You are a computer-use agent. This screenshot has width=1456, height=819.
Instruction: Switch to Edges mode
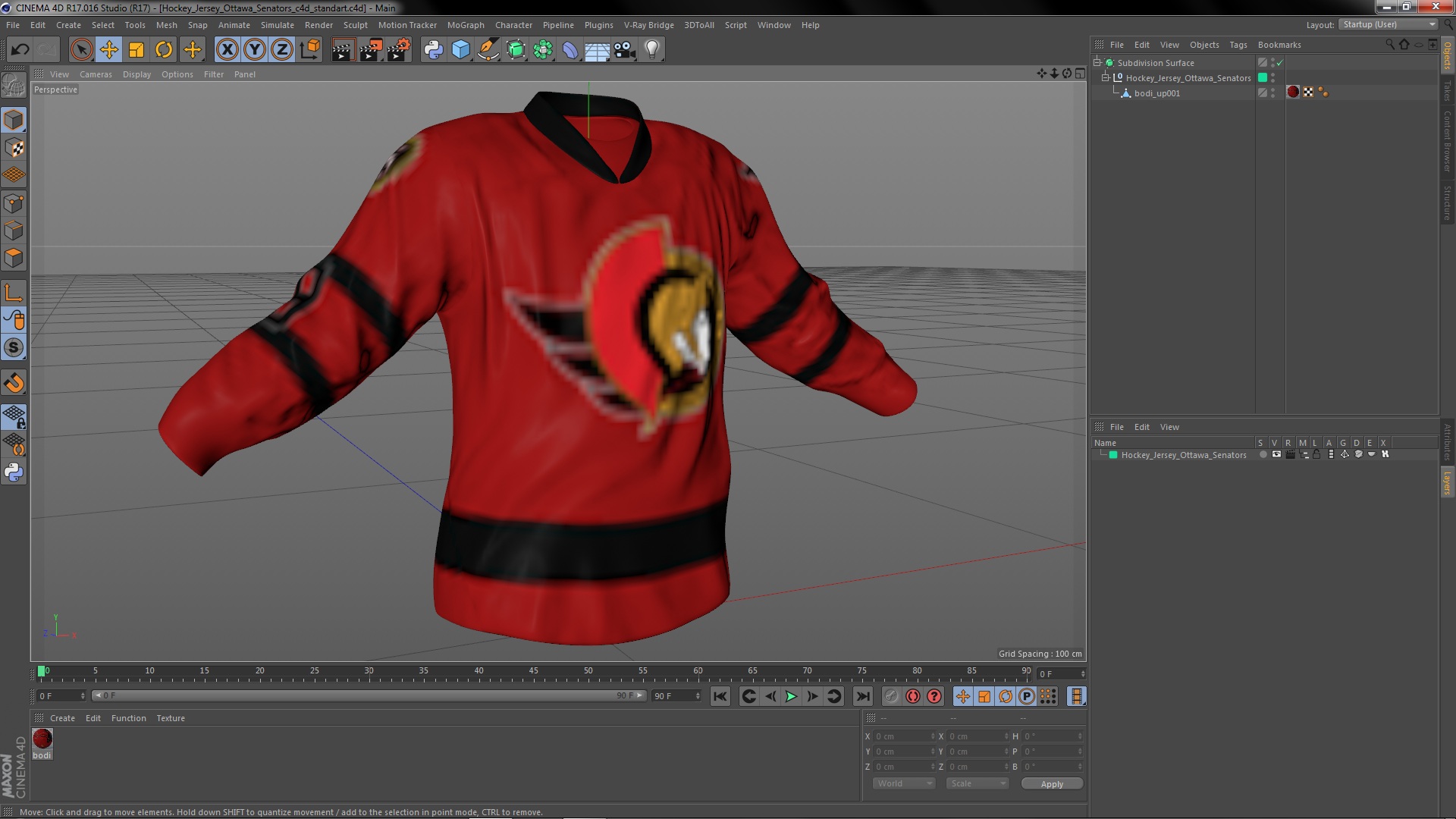tap(14, 231)
